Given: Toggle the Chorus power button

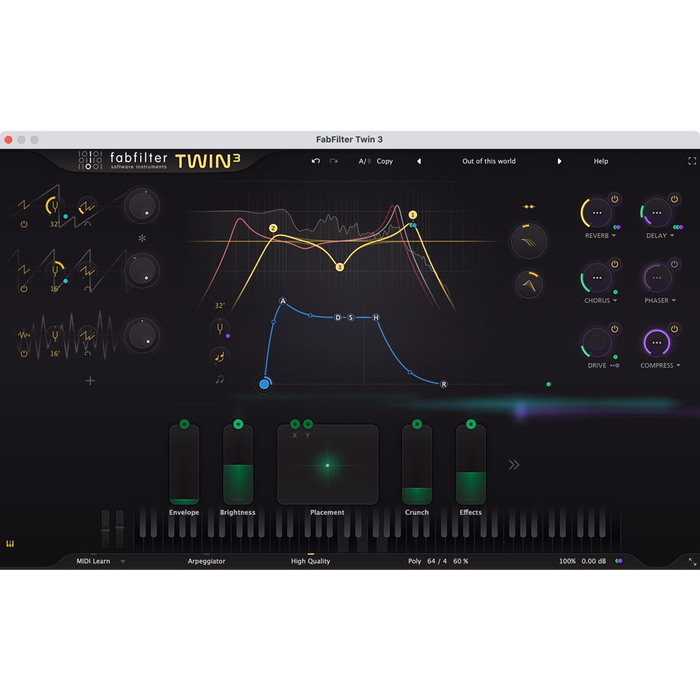Looking at the screenshot, I should tap(615, 264).
